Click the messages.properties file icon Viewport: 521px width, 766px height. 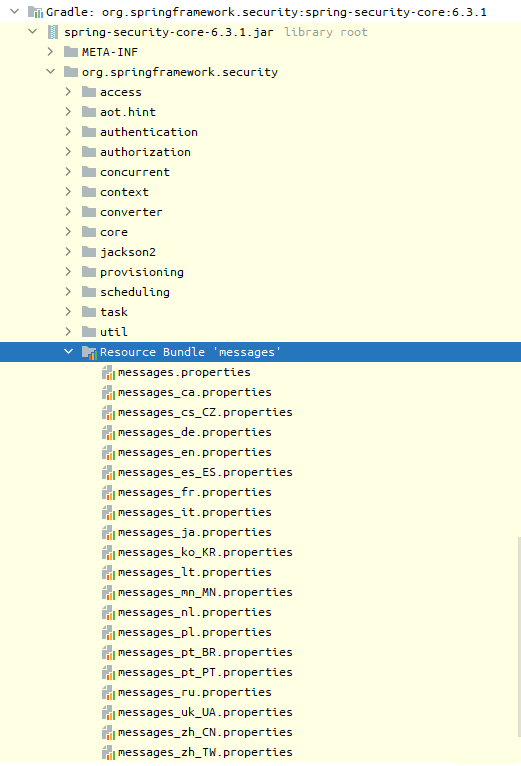(x=109, y=373)
